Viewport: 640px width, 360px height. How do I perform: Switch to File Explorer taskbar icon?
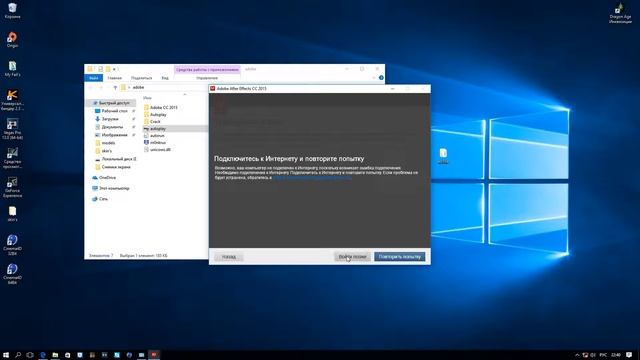[55, 355]
